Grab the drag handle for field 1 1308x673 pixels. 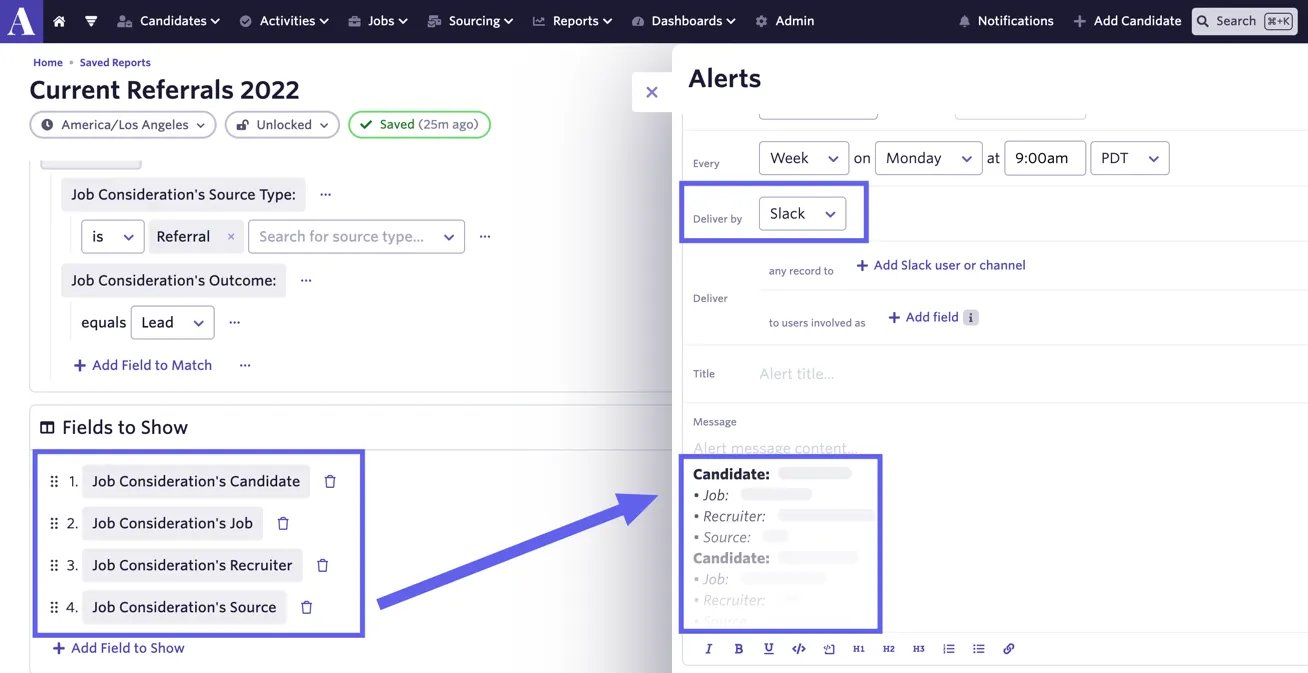pos(54,482)
